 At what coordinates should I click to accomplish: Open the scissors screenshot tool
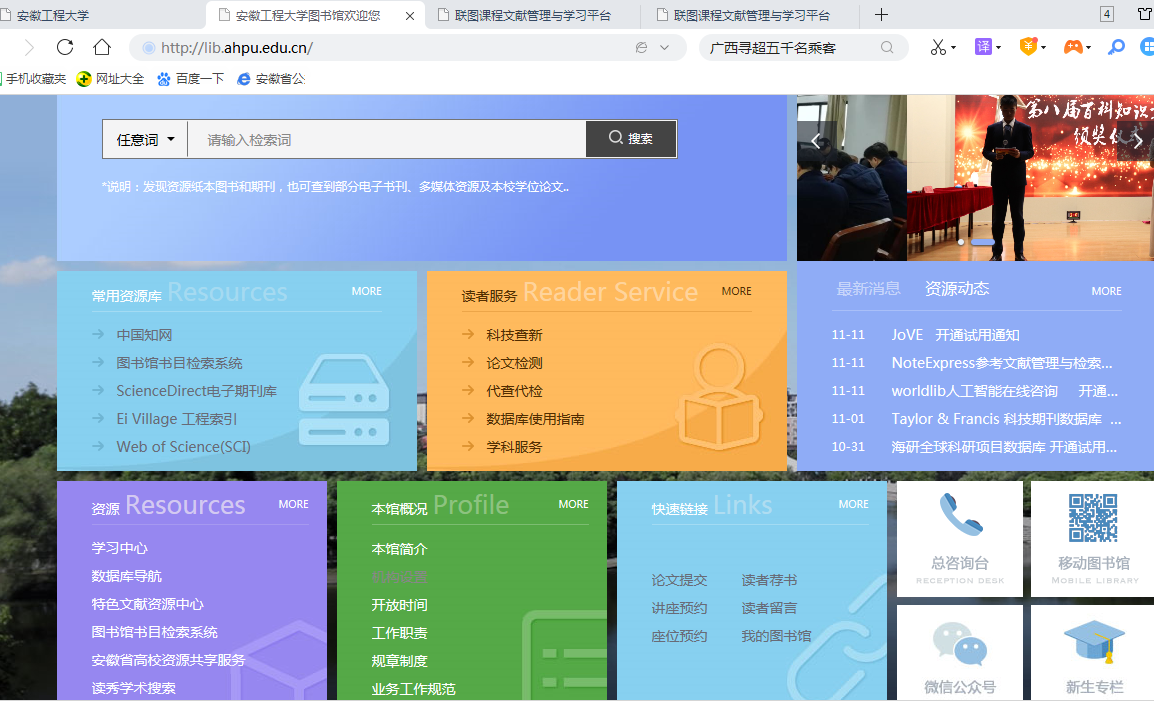[x=938, y=47]
